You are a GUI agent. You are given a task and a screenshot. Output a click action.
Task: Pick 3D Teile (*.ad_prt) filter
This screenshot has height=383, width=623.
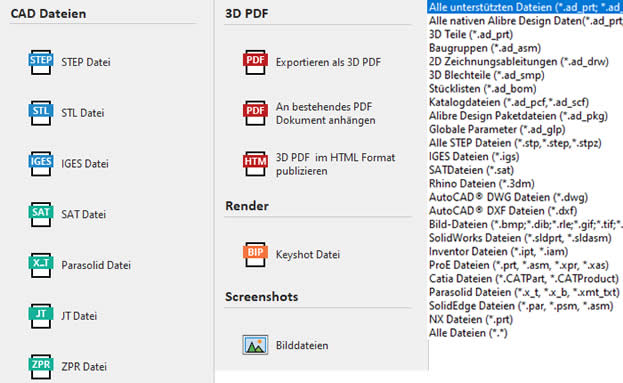tap(471, 35)
